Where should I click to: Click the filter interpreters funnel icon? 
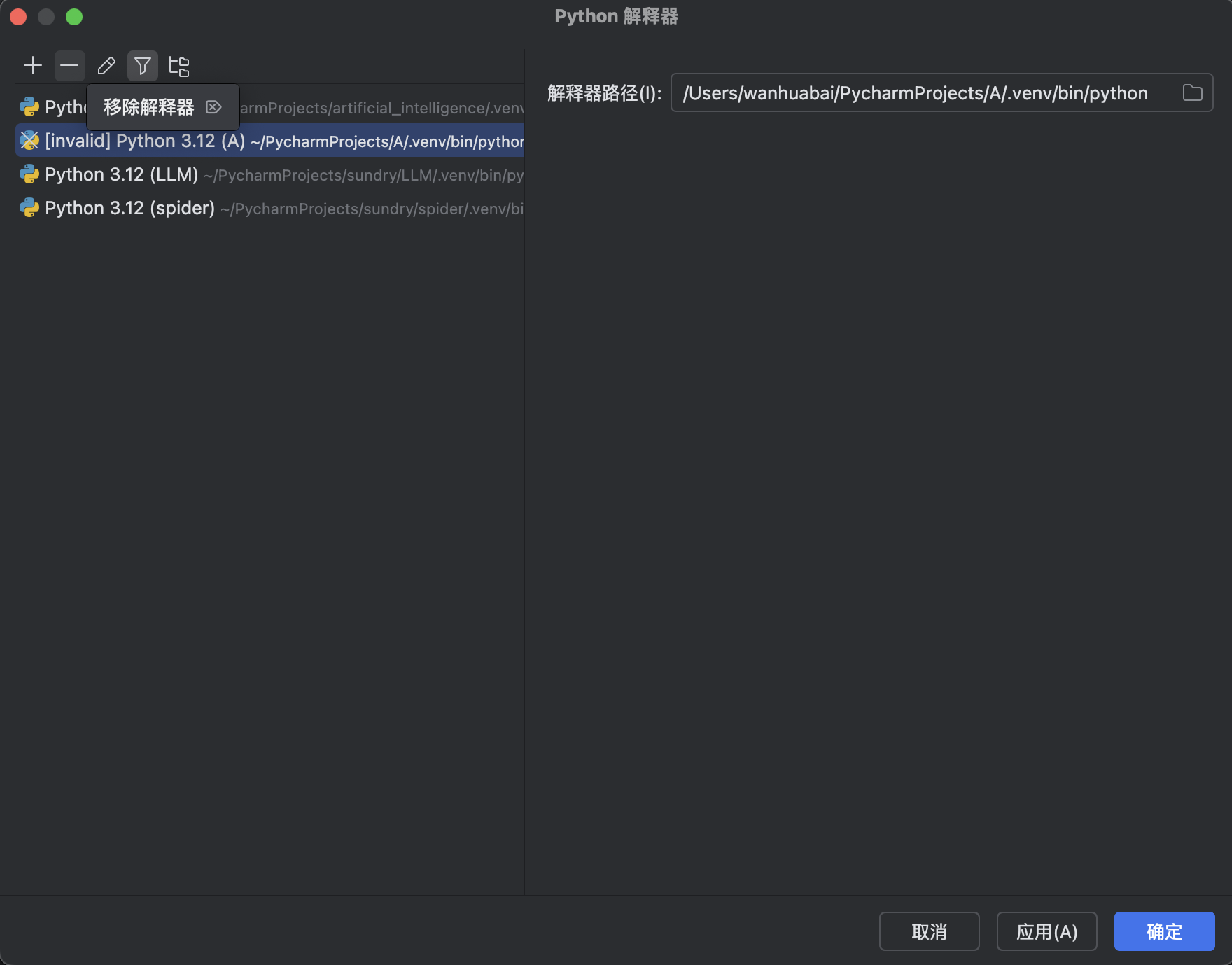tap(142, 65)
